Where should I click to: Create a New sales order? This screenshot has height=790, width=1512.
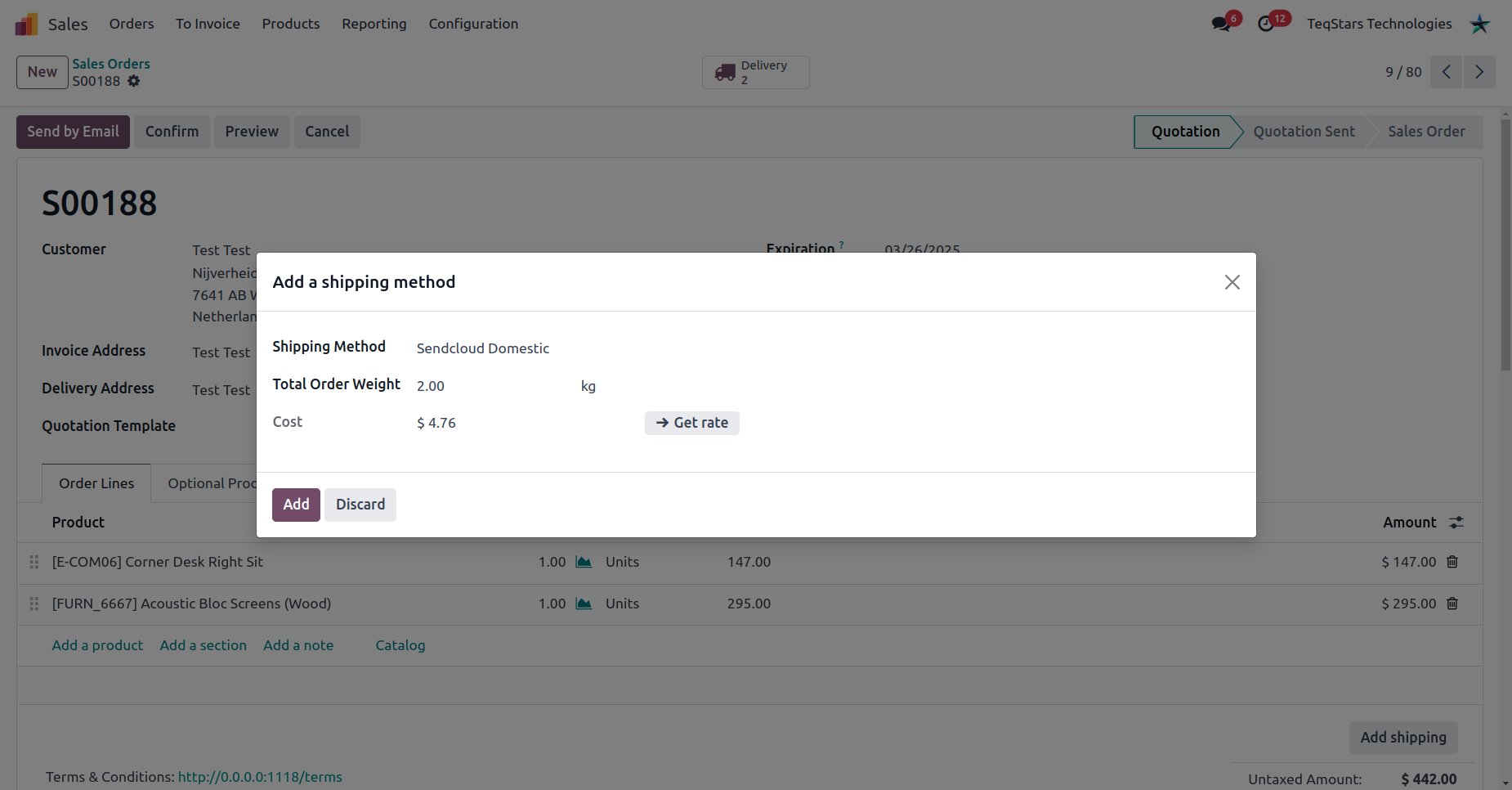(42, 72)
